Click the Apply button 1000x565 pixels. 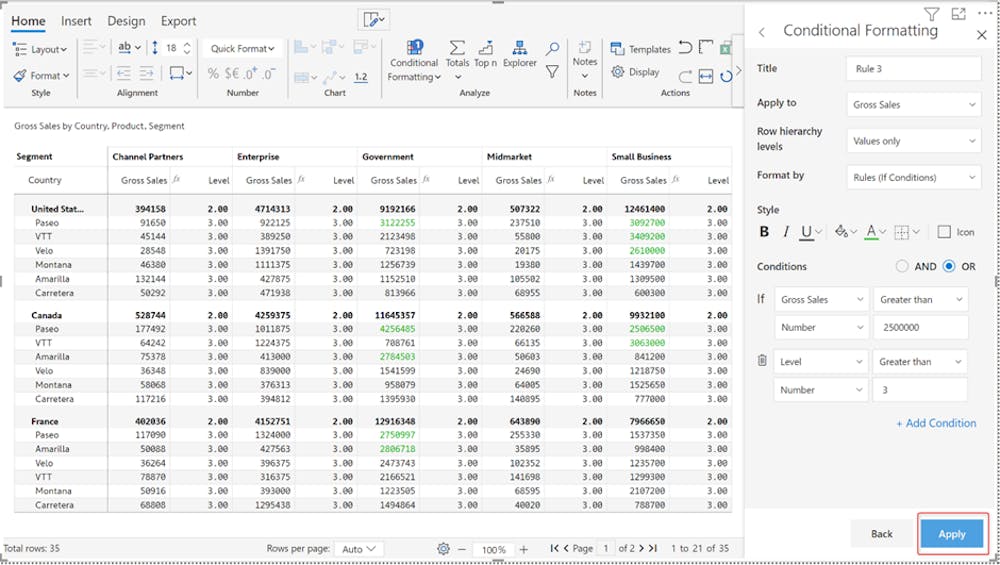pos(952,534)
